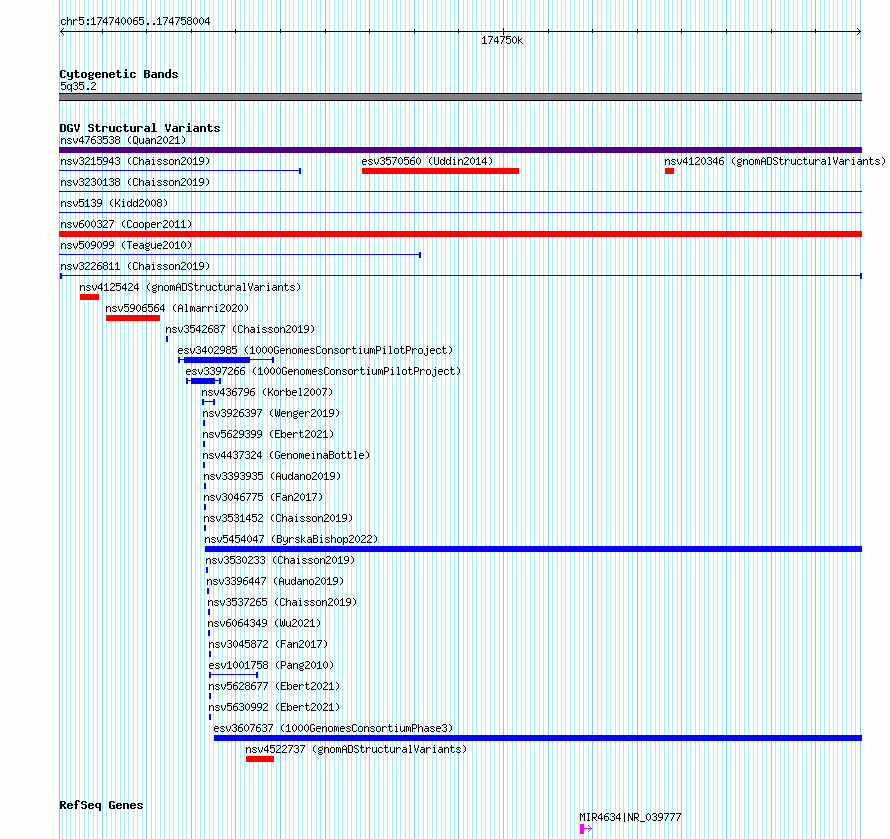The height and width of the screenshot is (839, 890).
Task: Select the magenta MIR4634 gene arrow
Action: (x=586, y=829)
